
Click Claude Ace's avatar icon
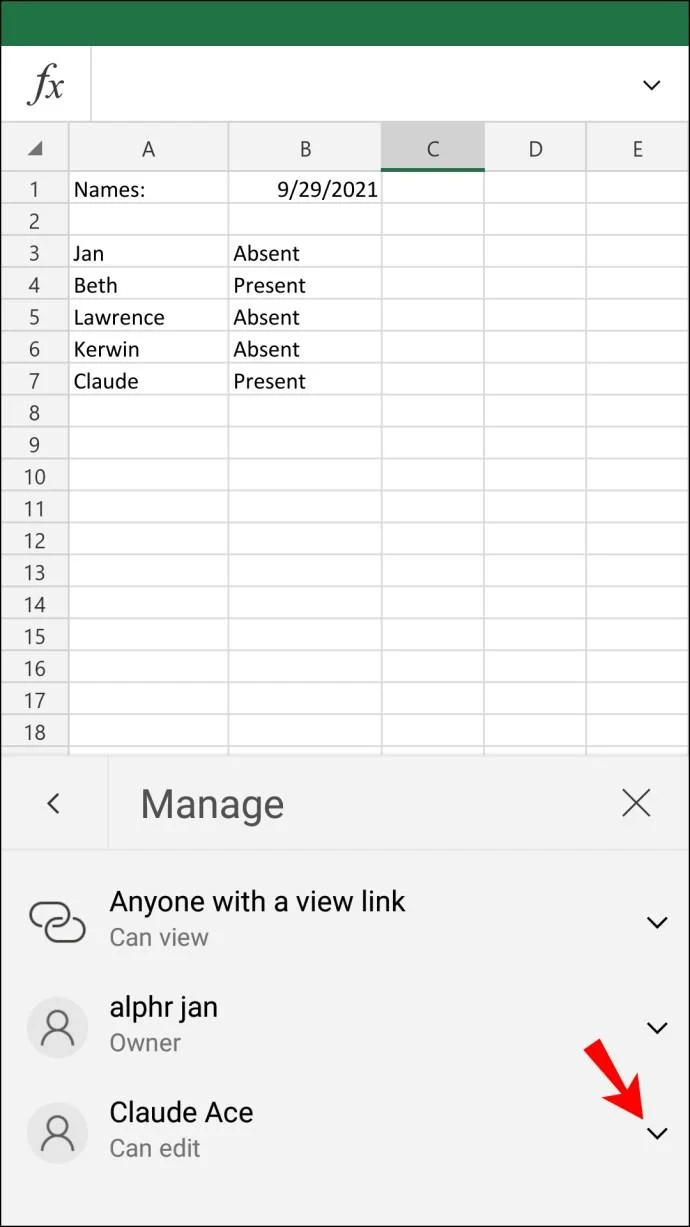point(58,1132)
